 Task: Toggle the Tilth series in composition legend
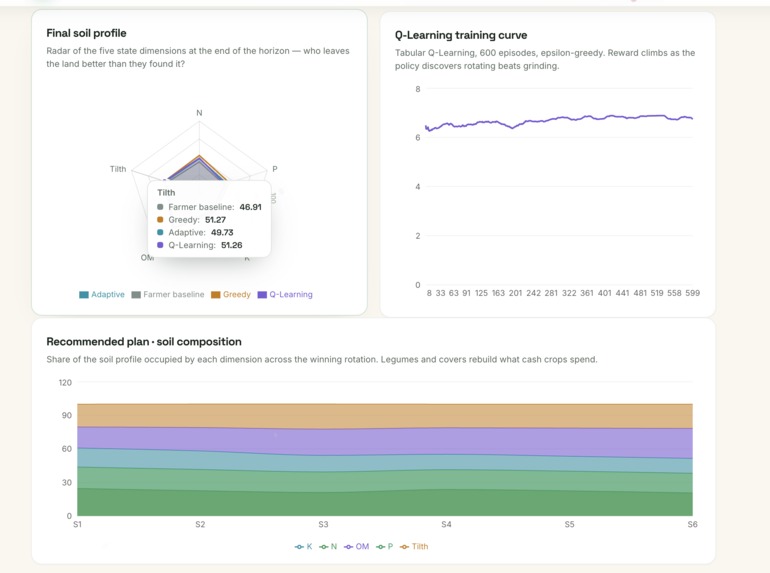[414, 546]
